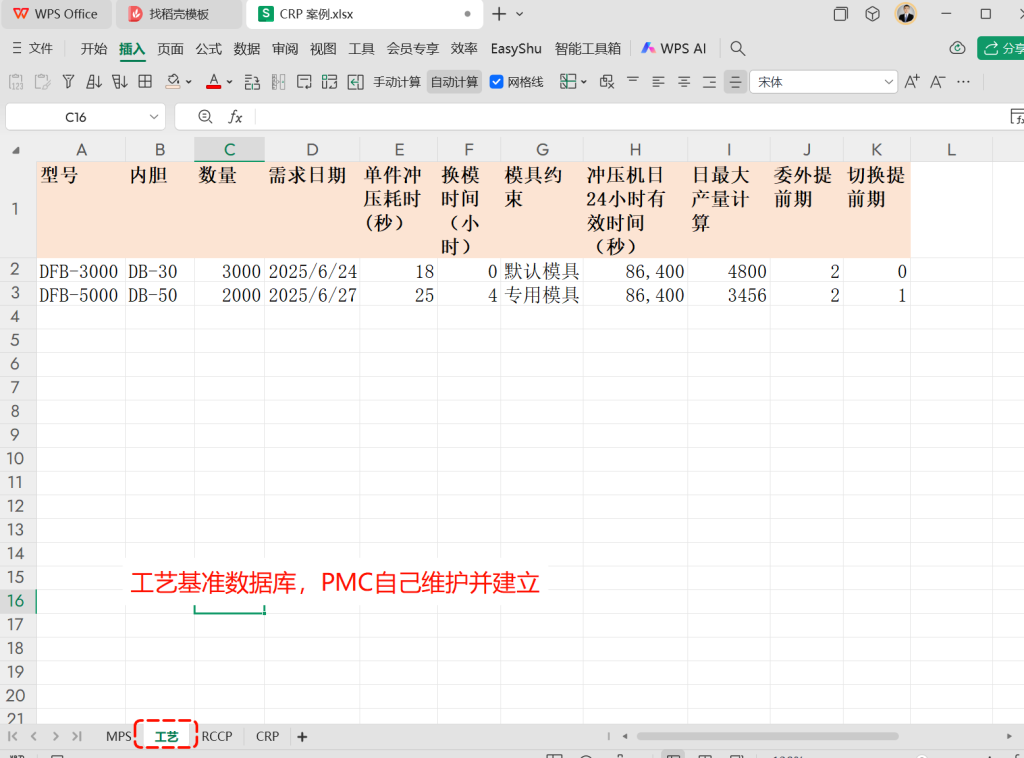Switch to the RCCP sheet tab
The image size is (1024, 758).
[217, 736]
